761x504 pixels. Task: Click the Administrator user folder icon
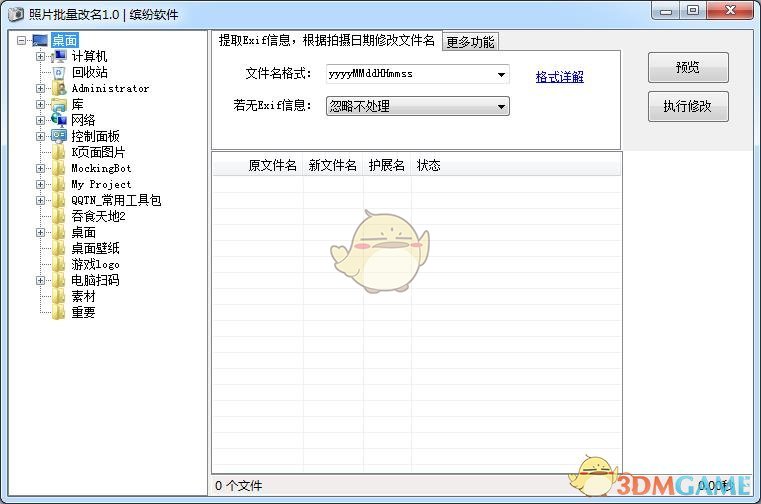tap(59, 89)
